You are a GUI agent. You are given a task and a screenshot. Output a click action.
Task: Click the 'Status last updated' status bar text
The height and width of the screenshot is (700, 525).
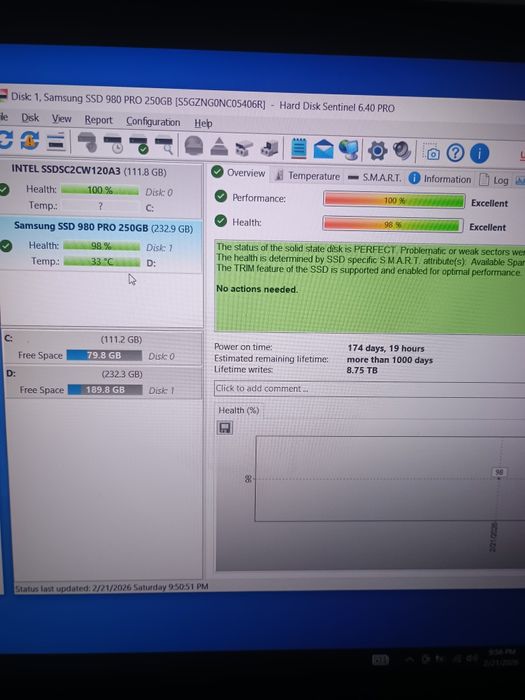(x=112, y=588)
